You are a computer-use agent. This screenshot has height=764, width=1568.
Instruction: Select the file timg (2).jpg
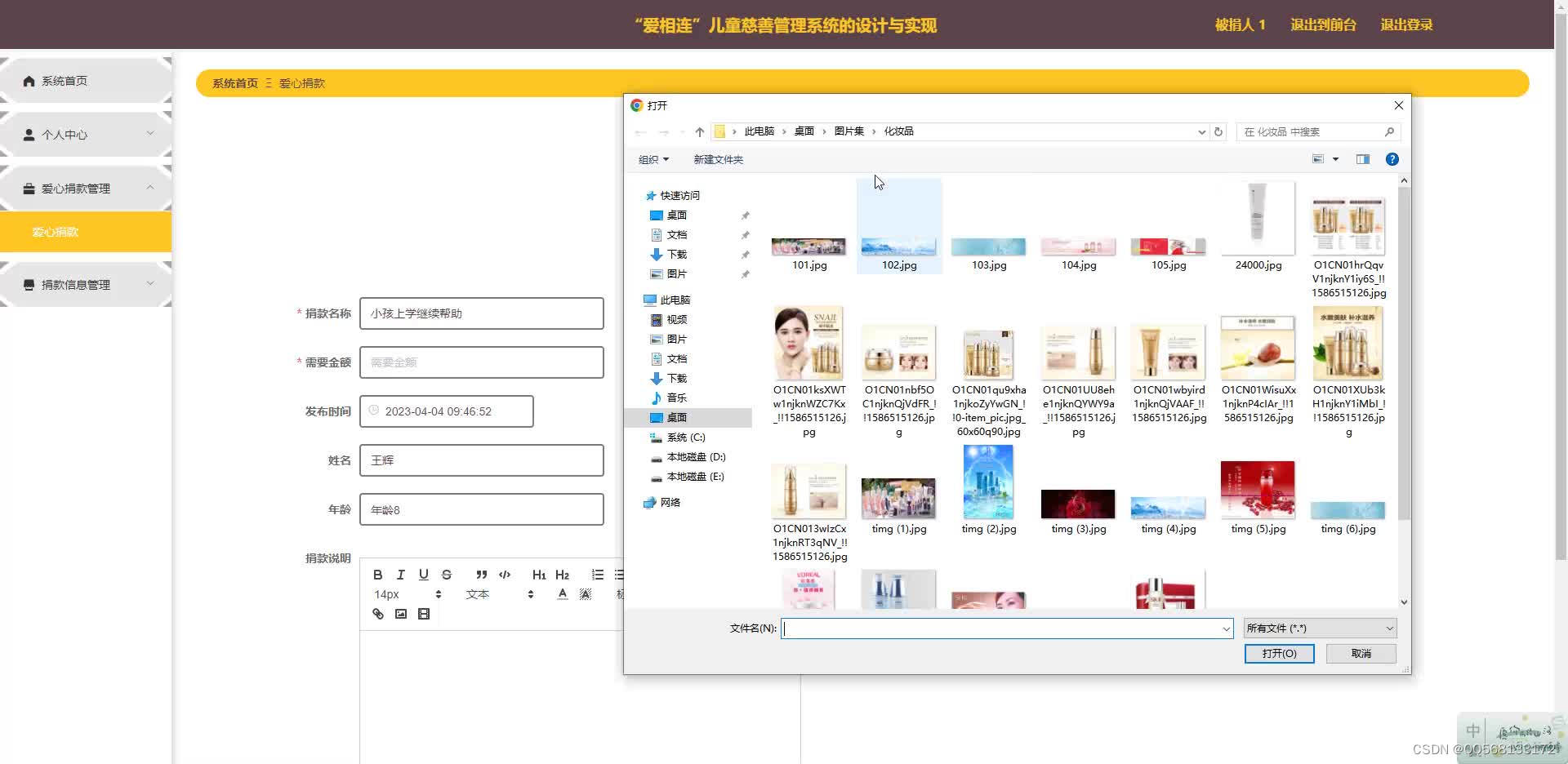coord(989,490)
